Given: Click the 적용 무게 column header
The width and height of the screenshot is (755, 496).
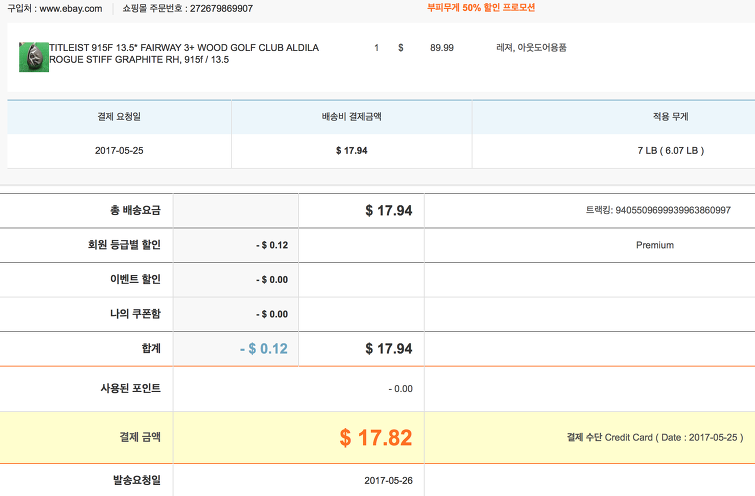Looking at the screenshot, I should pyautogui.click(x=671, y=117).
